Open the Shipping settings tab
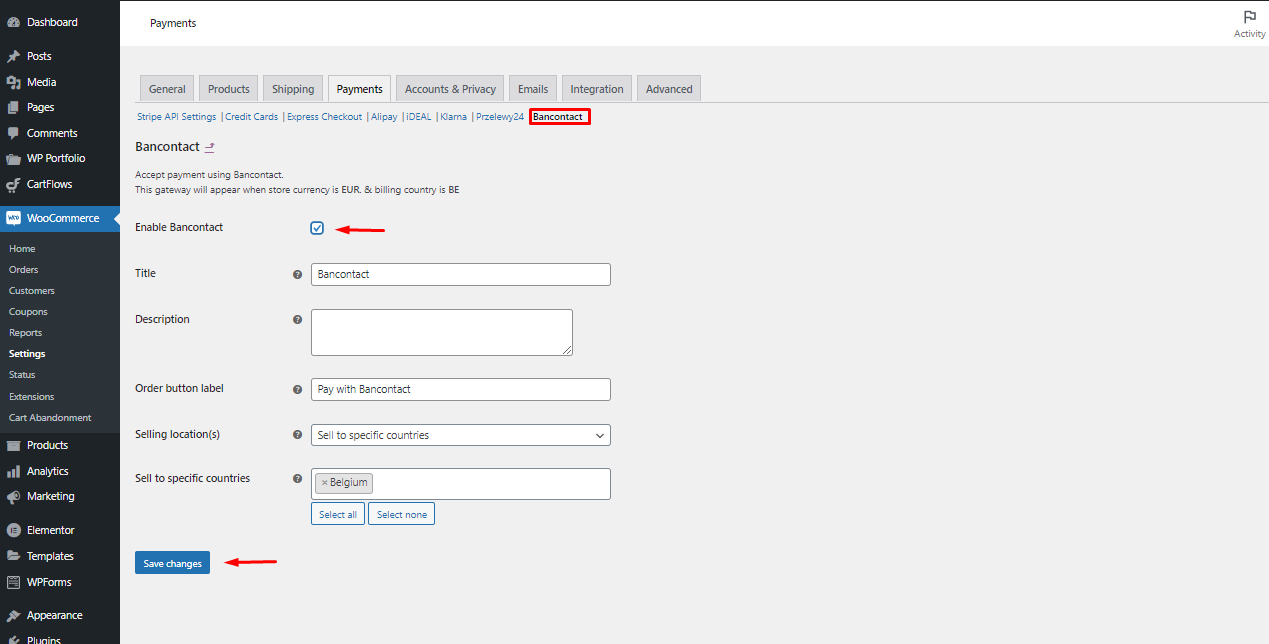The image size is (1269, 644). coord(293,89)
